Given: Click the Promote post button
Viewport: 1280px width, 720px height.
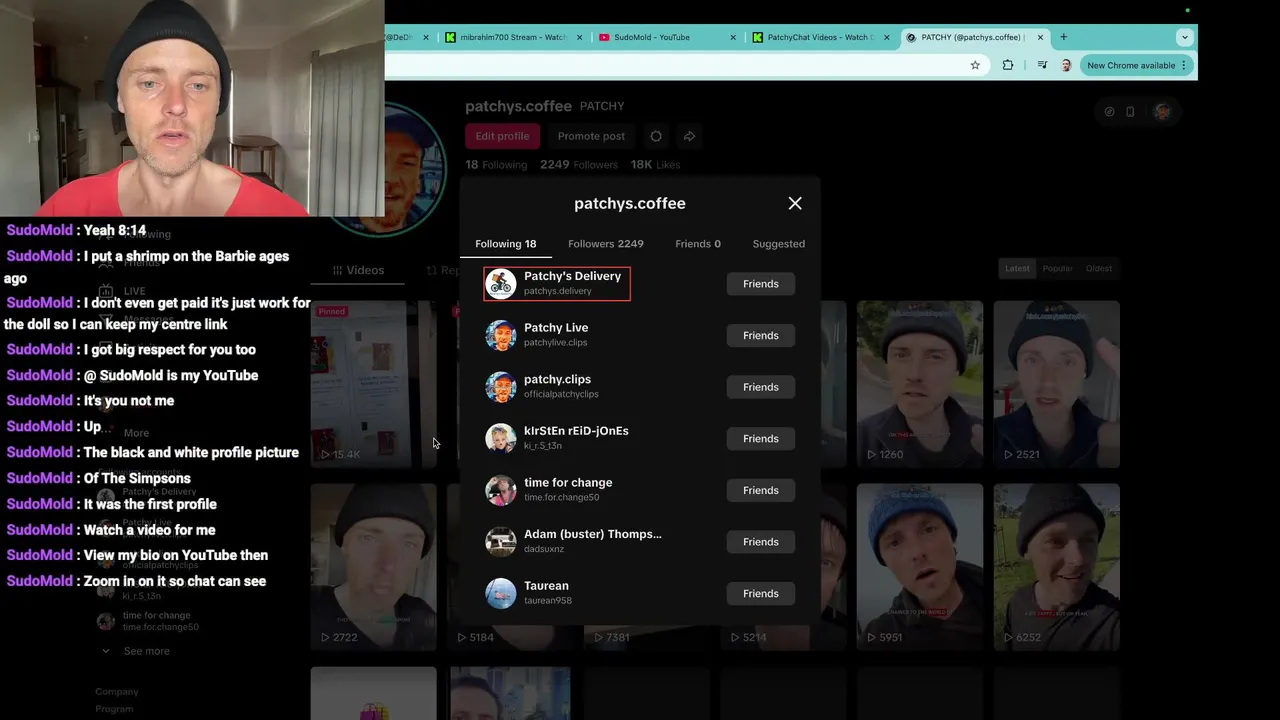Looking at the screenshot, I should [x=591, y=136].
